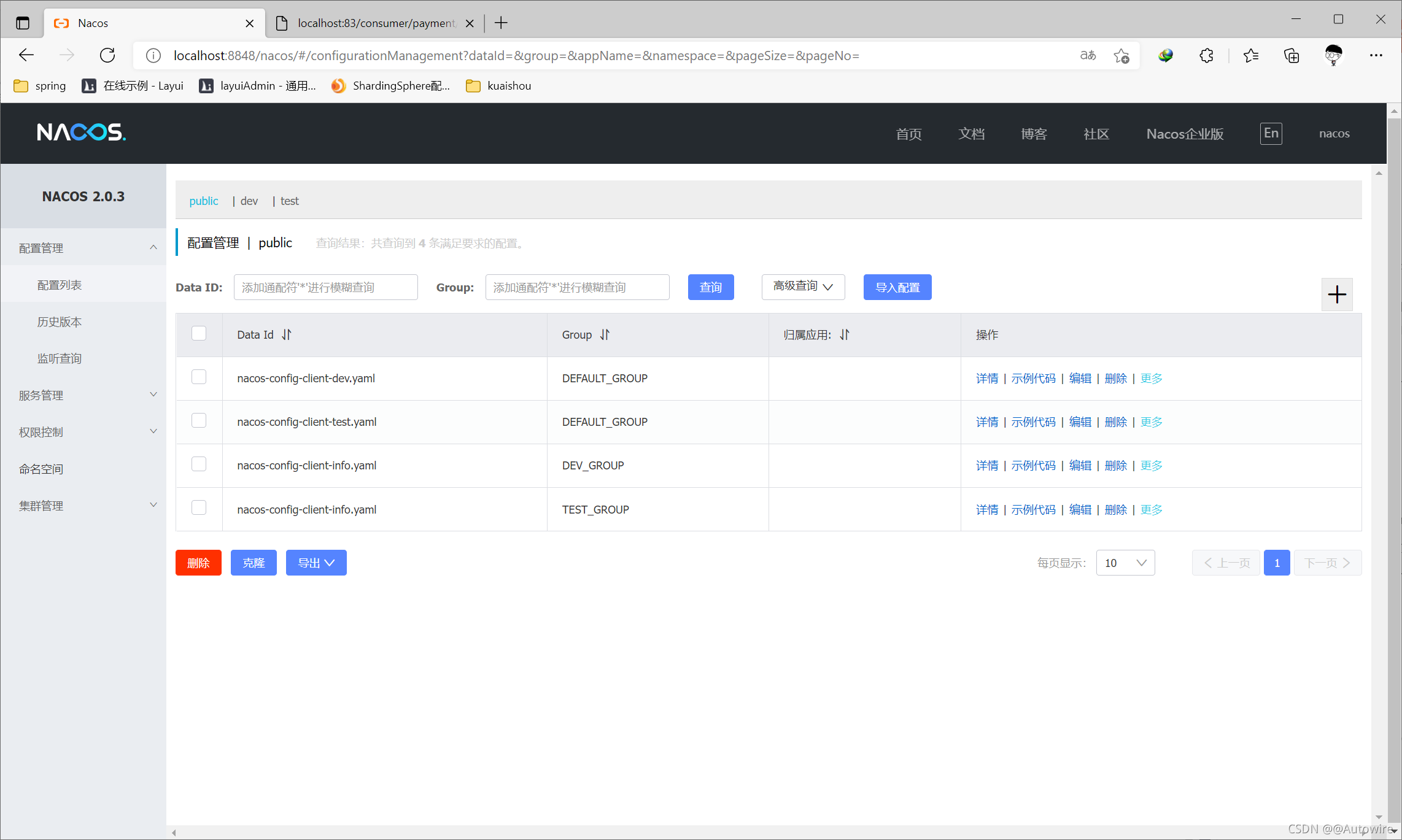Sort table by 归属应用 column

point(845,334)
